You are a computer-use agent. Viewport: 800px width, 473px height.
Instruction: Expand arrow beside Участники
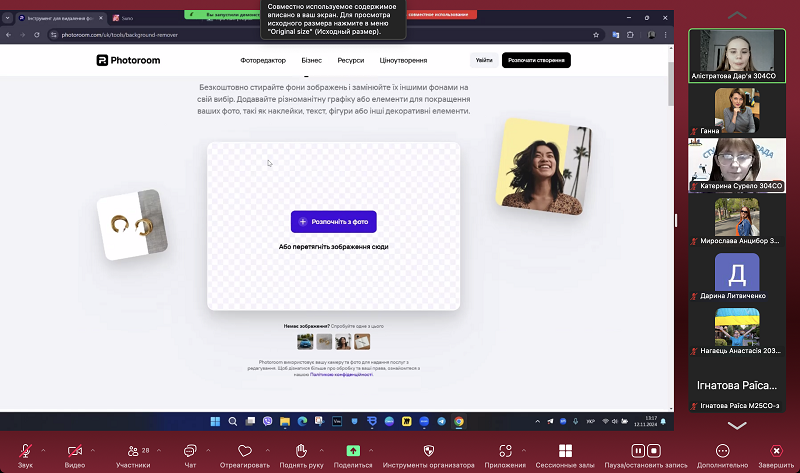159,451
